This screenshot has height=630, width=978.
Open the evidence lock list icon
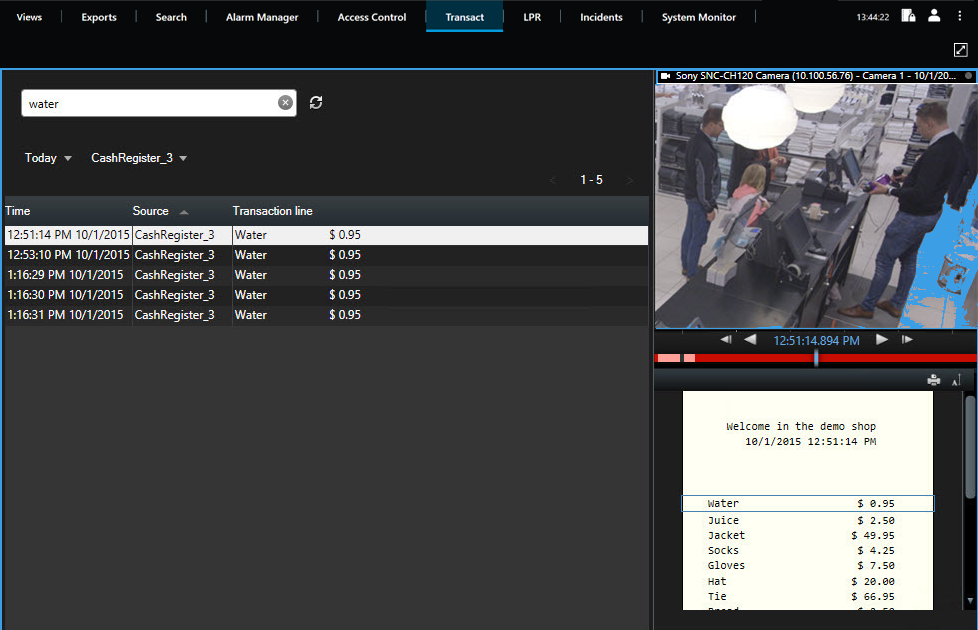pyautogui.click(x=908, y=16)
